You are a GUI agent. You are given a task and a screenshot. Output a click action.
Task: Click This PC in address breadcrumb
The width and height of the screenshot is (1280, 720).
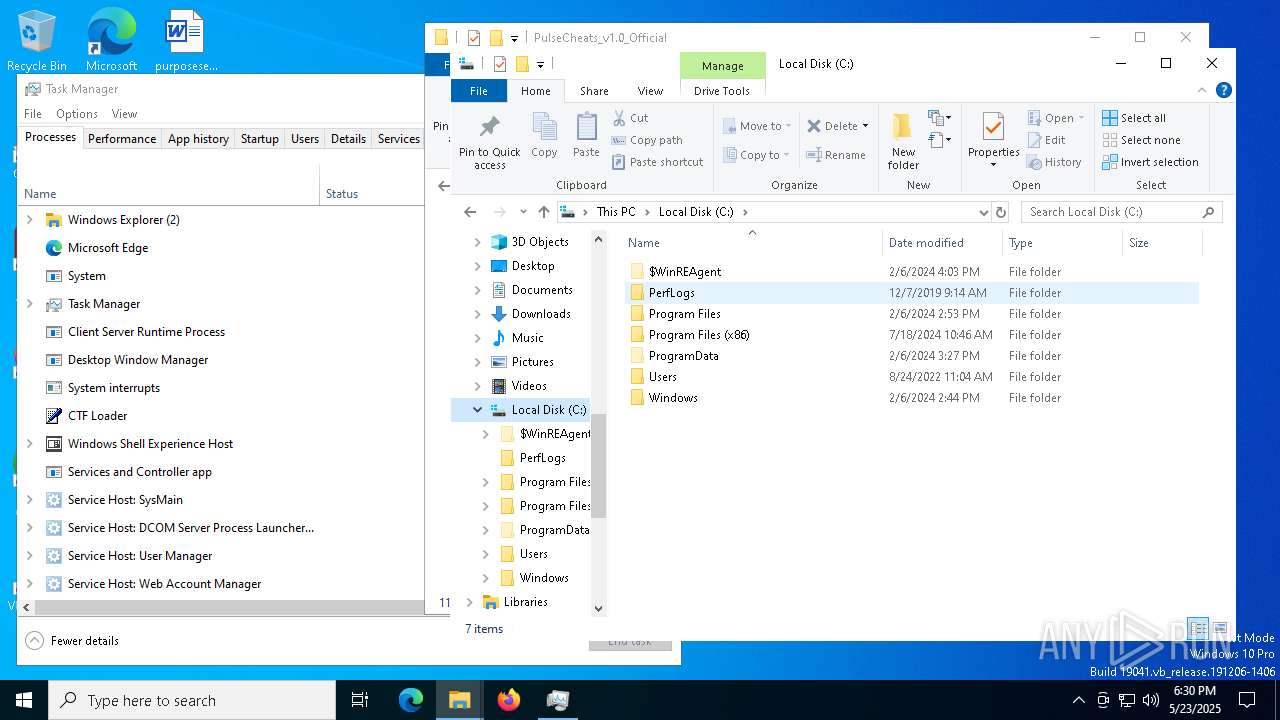pyautogui.click(x=615, y=212)
